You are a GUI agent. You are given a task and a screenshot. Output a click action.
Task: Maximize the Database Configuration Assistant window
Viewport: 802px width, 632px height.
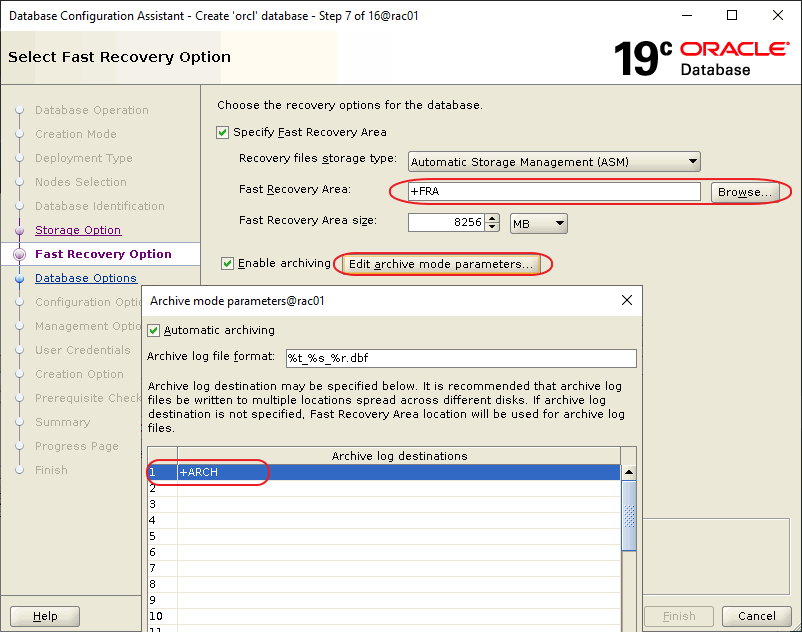(x=732, y=16)
